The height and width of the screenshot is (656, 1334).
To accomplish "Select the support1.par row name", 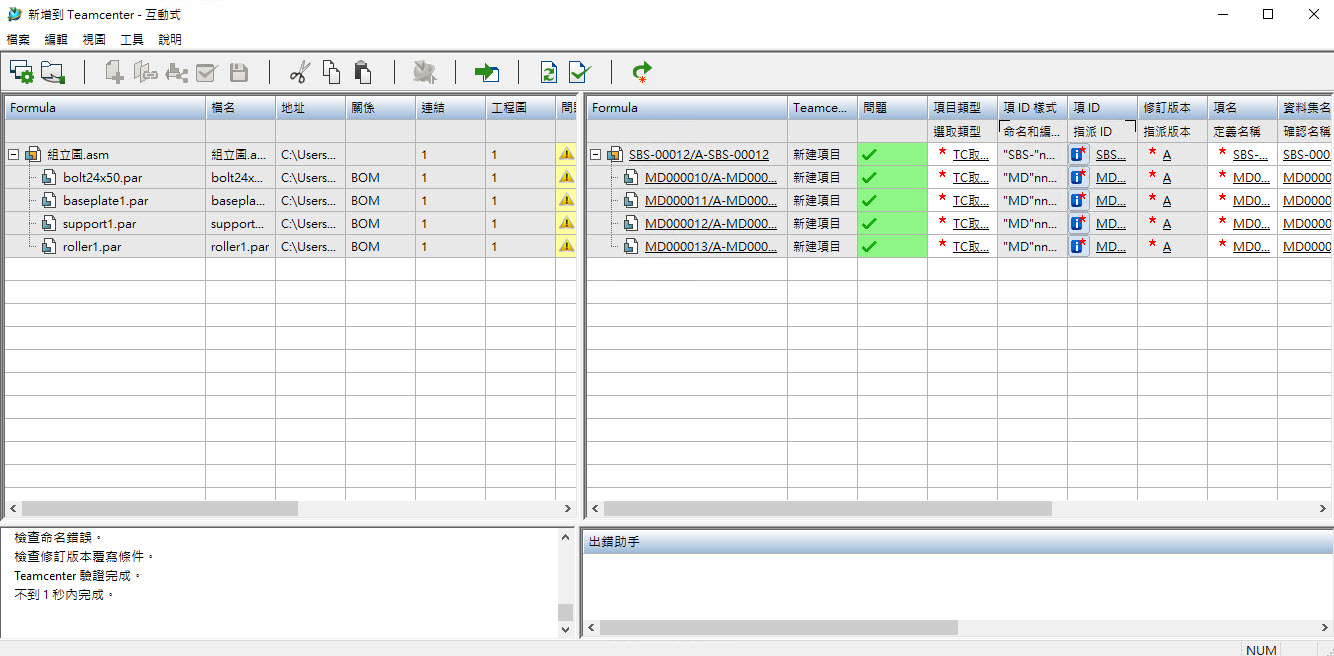I will point(99,224).
